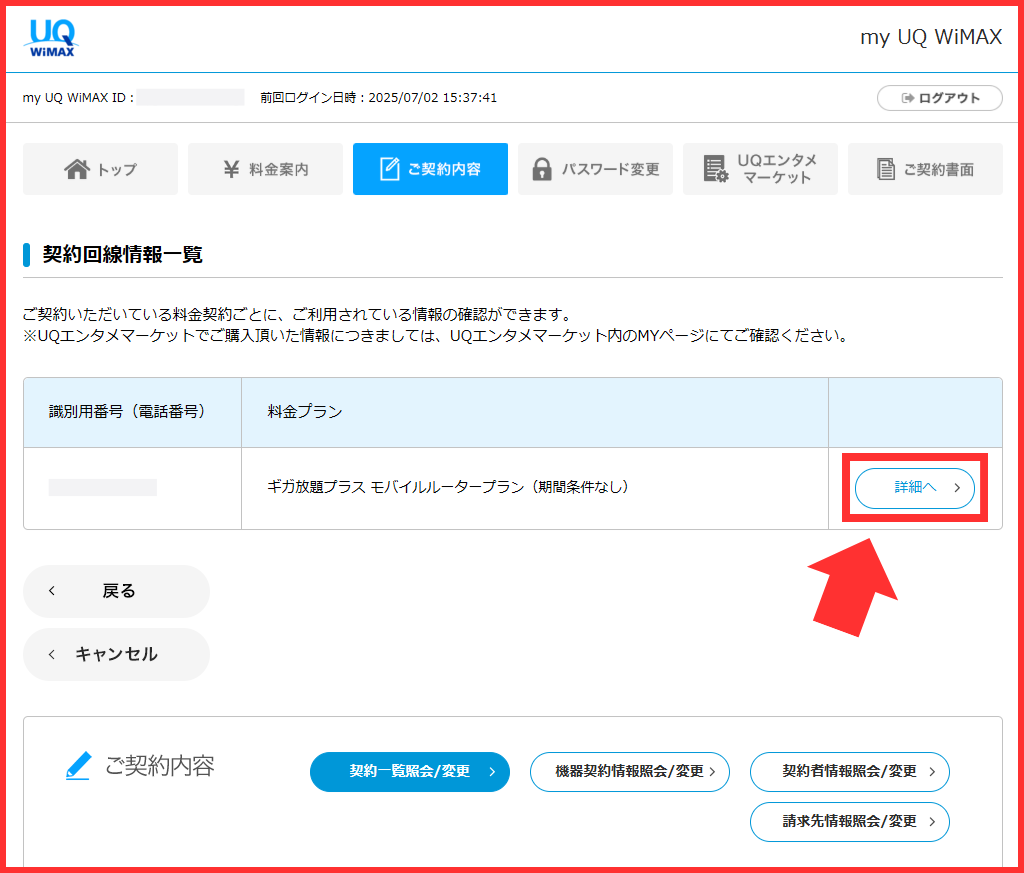Click the left chevron on 戻る
Image resolution: width=1024 pixels, height=873 pixels.
click(52, 590)
